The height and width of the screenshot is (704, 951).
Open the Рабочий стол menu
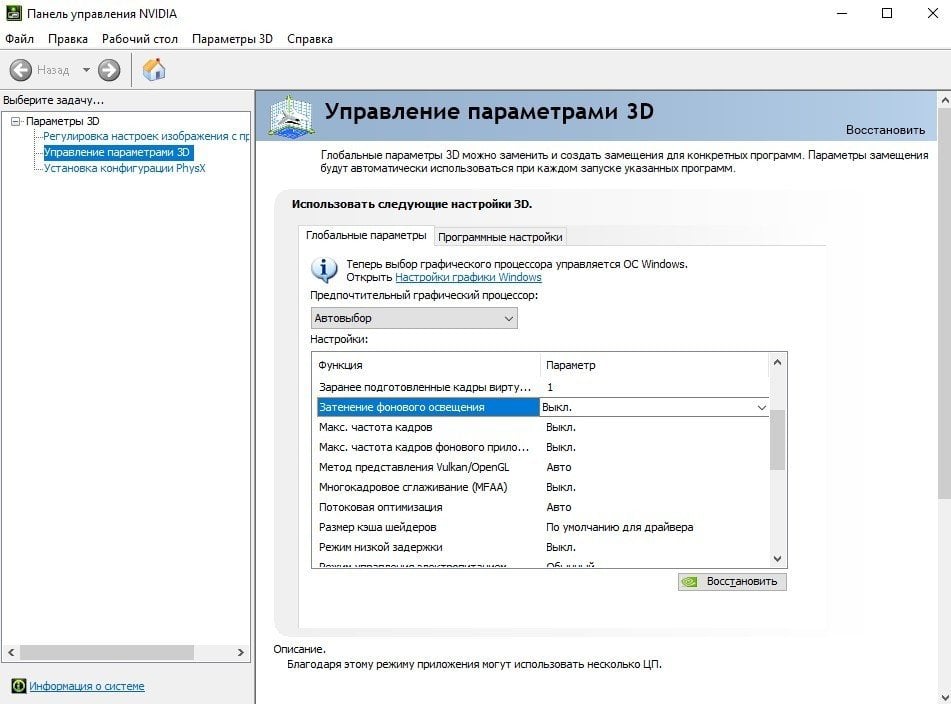139,39
